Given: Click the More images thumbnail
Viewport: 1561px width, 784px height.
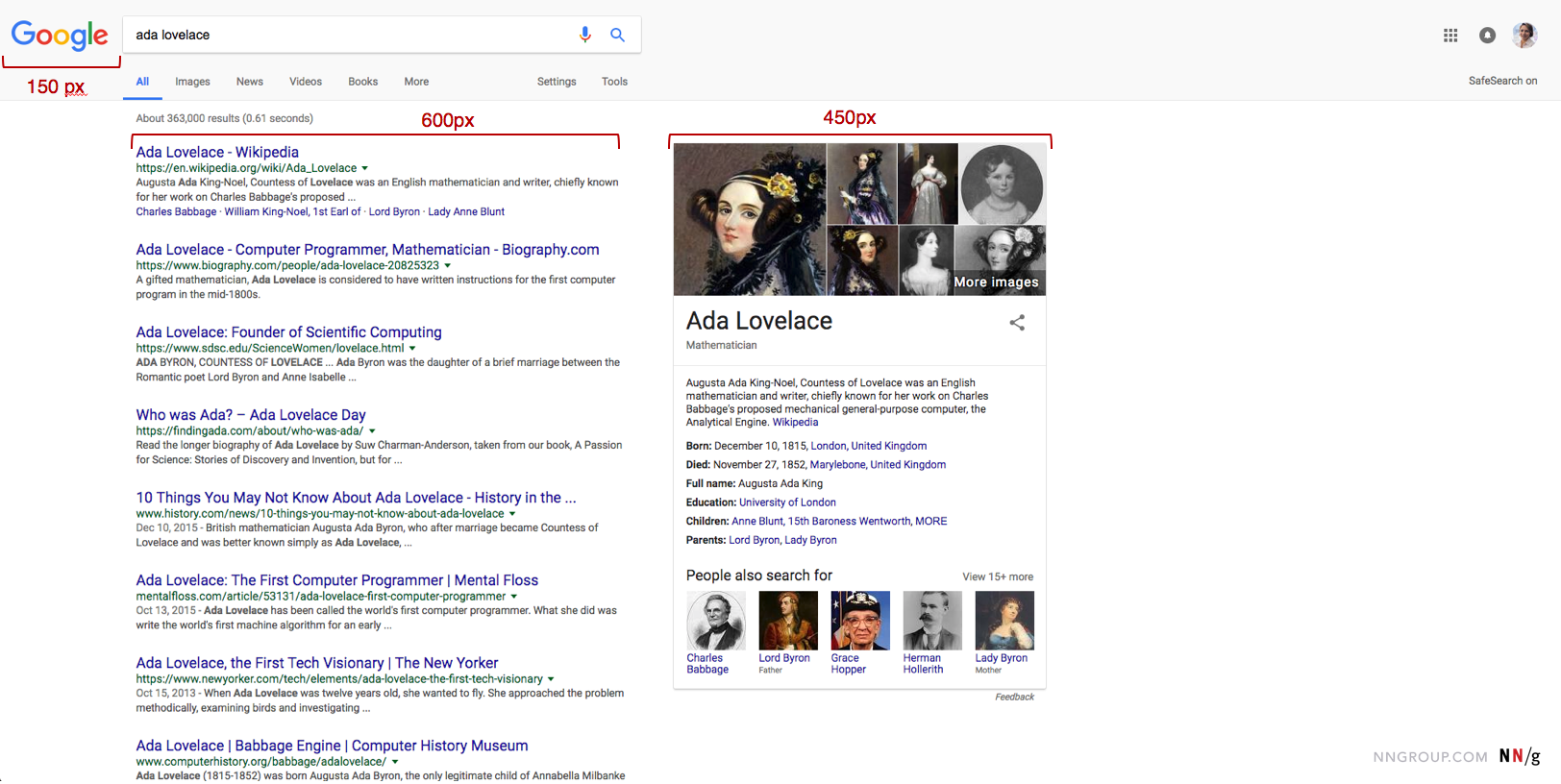Looking at the screenshot, I should tap(1000, 260).
